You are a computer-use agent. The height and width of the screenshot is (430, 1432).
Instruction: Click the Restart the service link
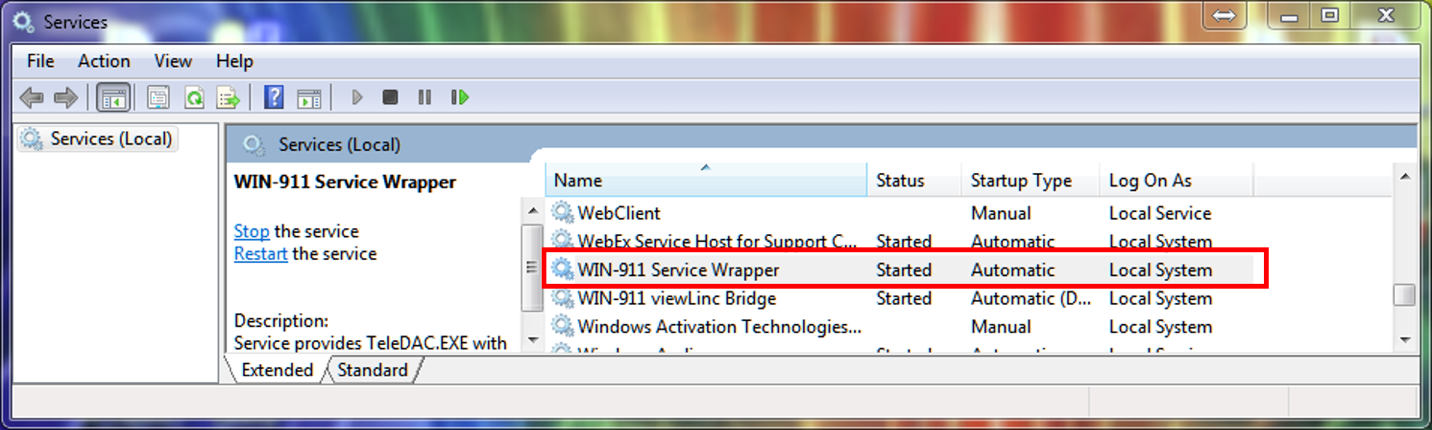click(261, 254)
